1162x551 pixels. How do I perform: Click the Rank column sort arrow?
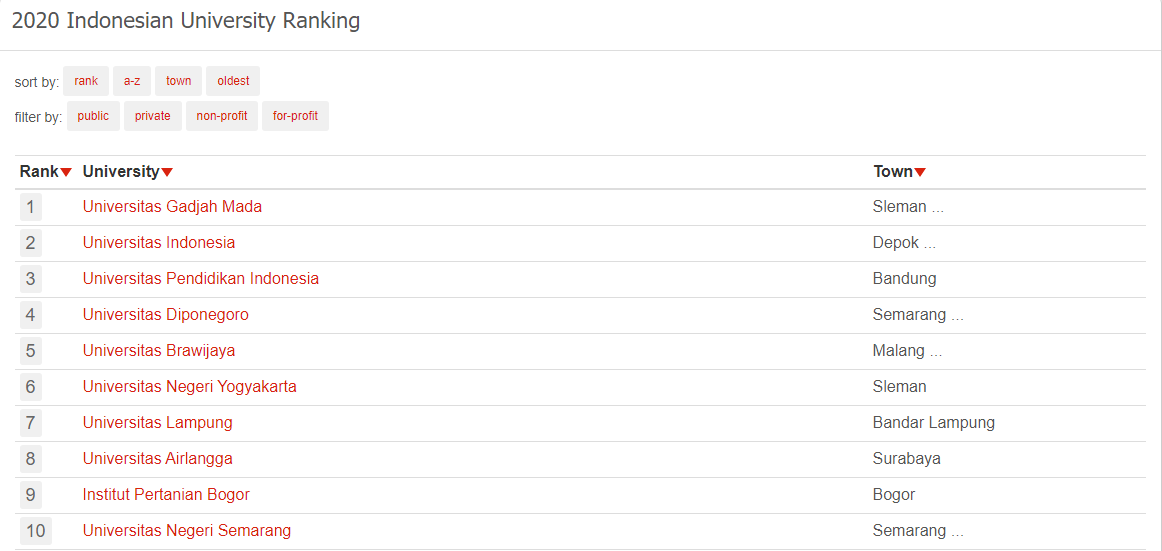point(66,173)
